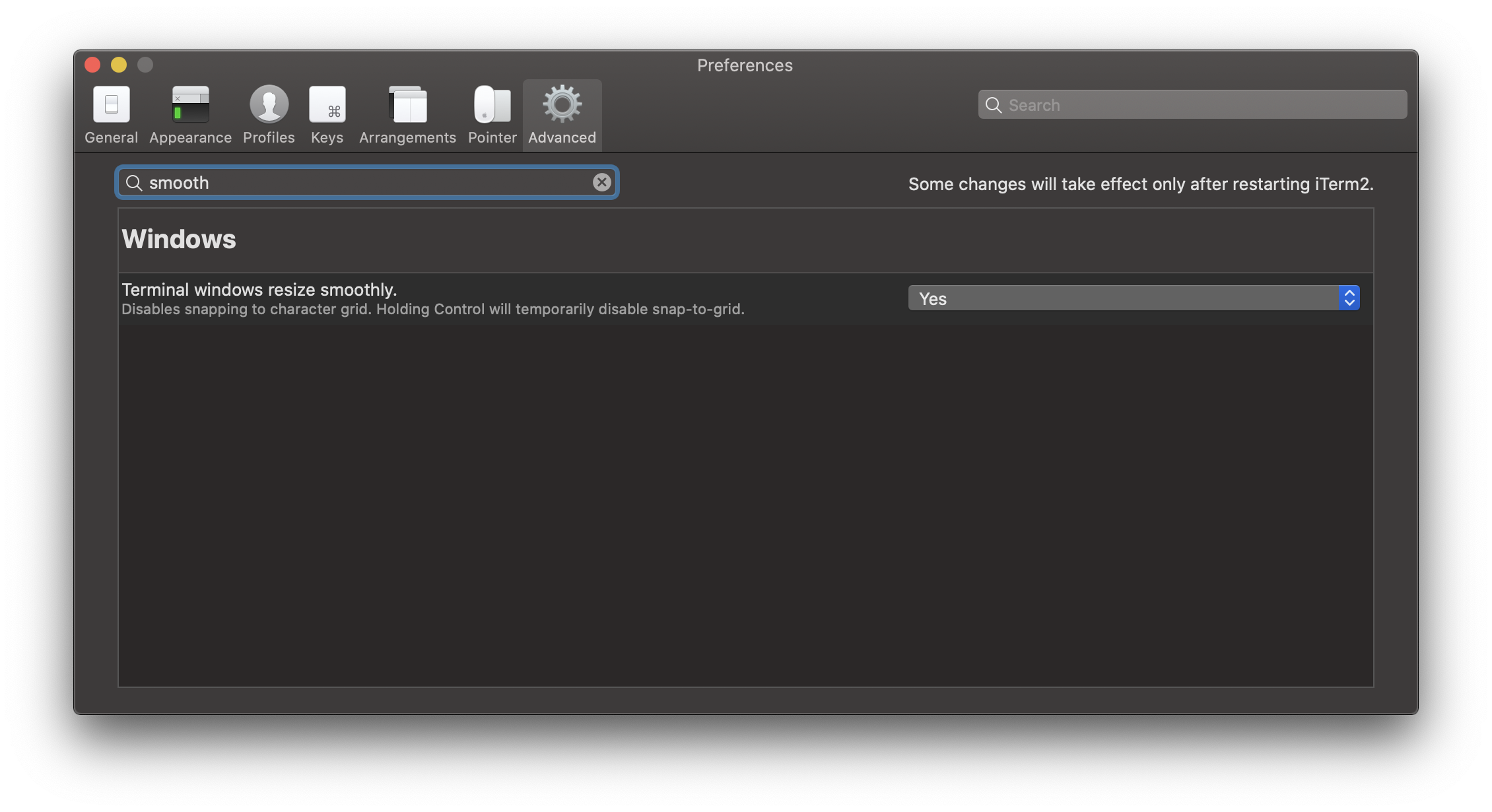Click the 'Disables snapping to character grid' description
The width and height of the screenshot is (1492, 812).
coord(433,309)
